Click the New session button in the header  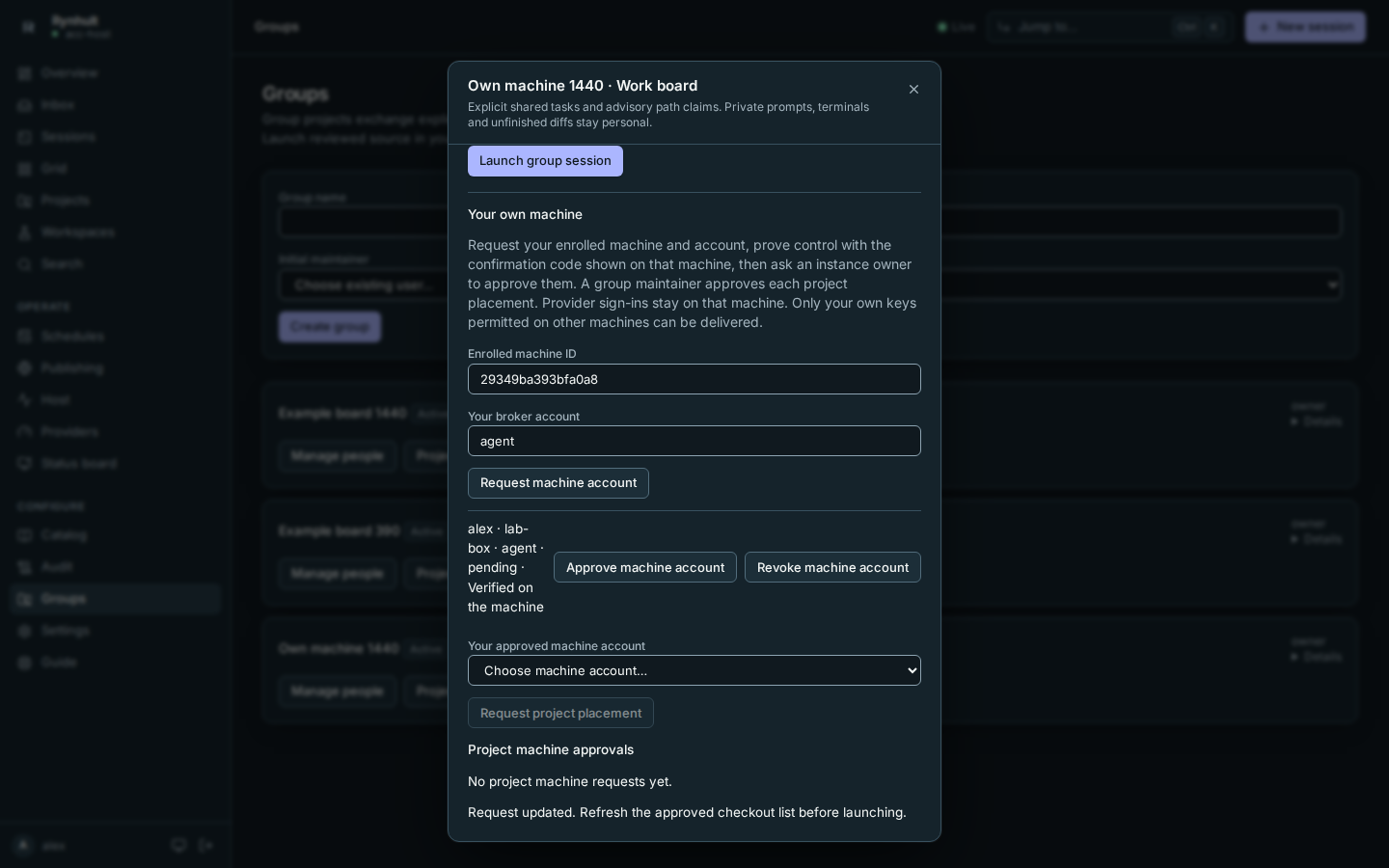tap(1305, 27)
